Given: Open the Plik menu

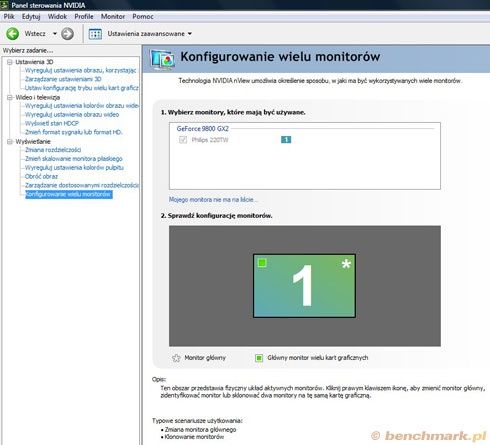Looking at the screenshot, I should [9, 16].
